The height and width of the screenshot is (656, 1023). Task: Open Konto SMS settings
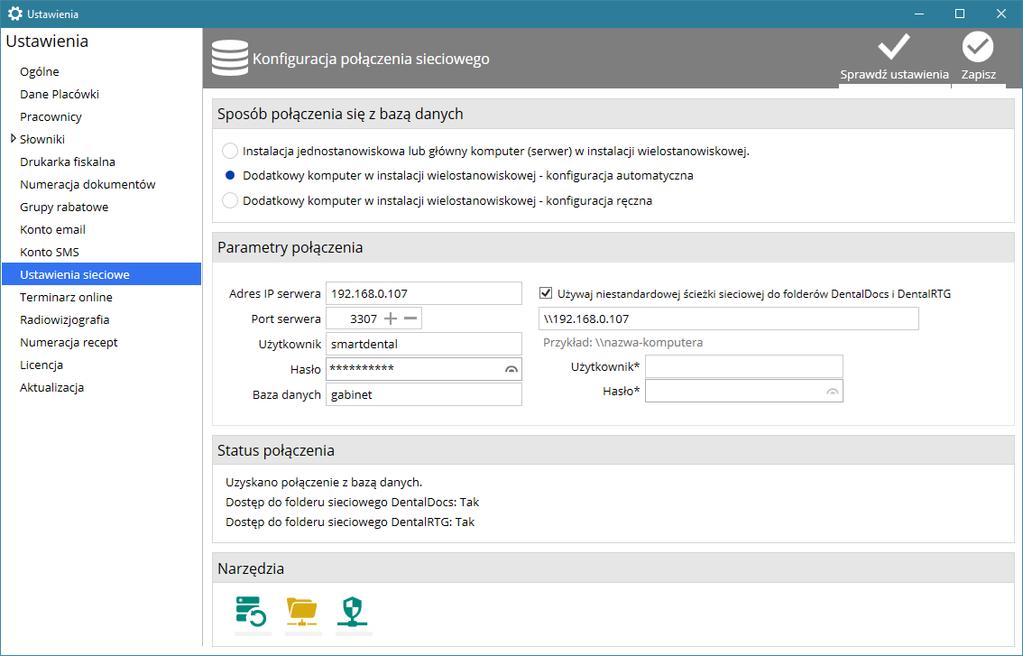[x=50, y=252]
